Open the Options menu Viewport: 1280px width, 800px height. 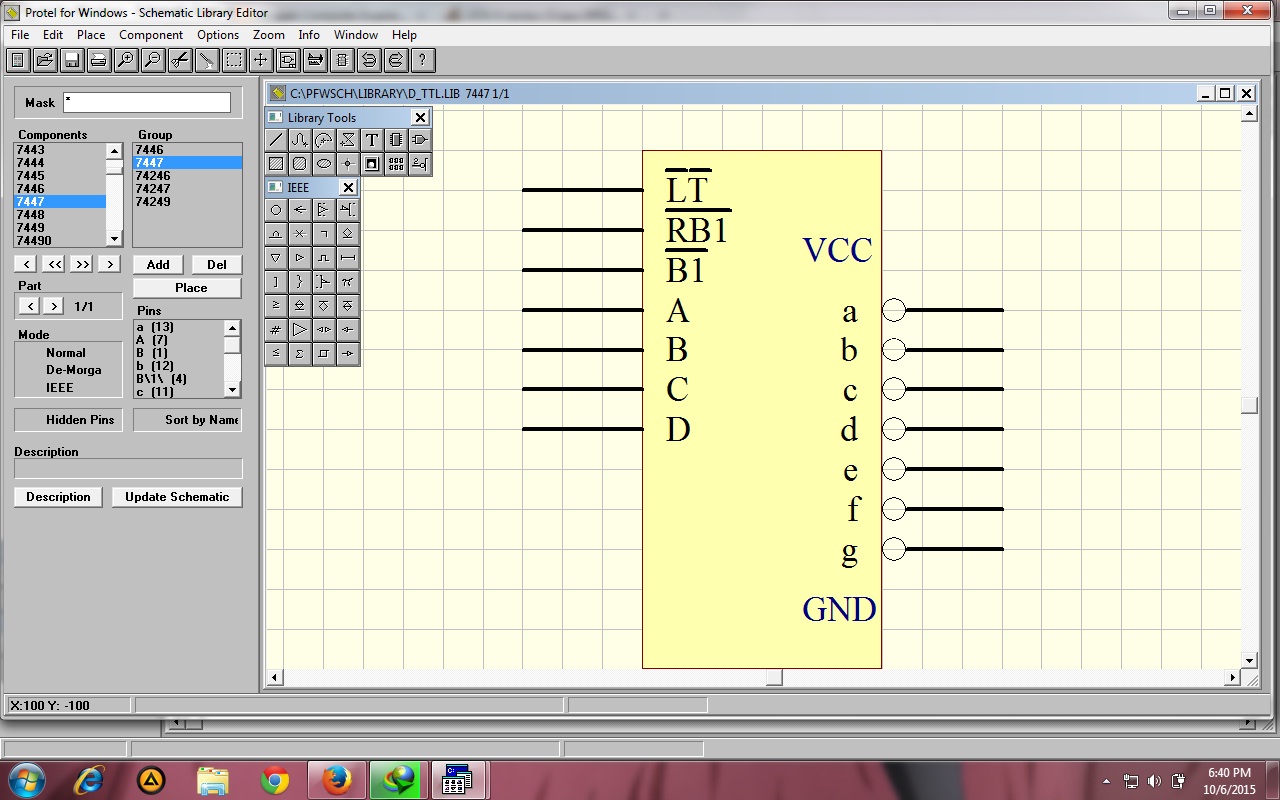218,34
